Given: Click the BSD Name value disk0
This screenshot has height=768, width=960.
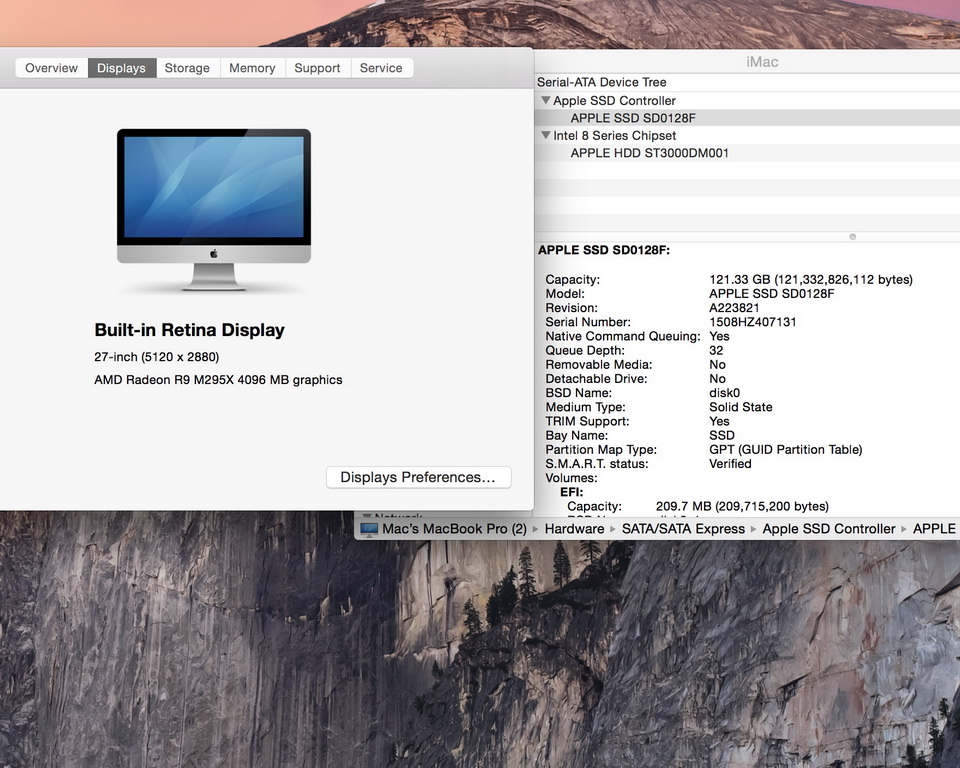Looking at the screenshot, I should (724, 393).
